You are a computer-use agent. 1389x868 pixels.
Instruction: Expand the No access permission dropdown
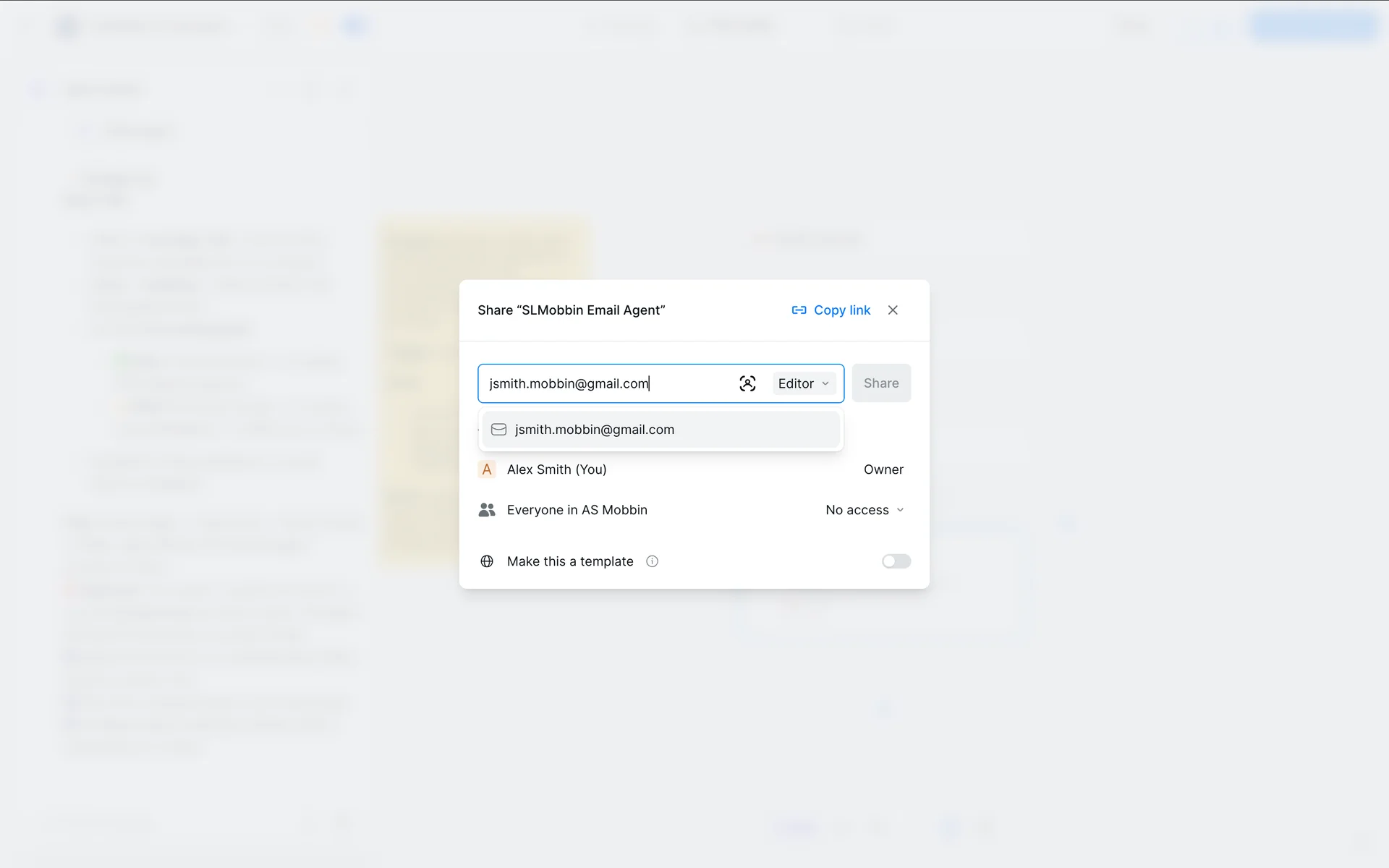(865, 510)
